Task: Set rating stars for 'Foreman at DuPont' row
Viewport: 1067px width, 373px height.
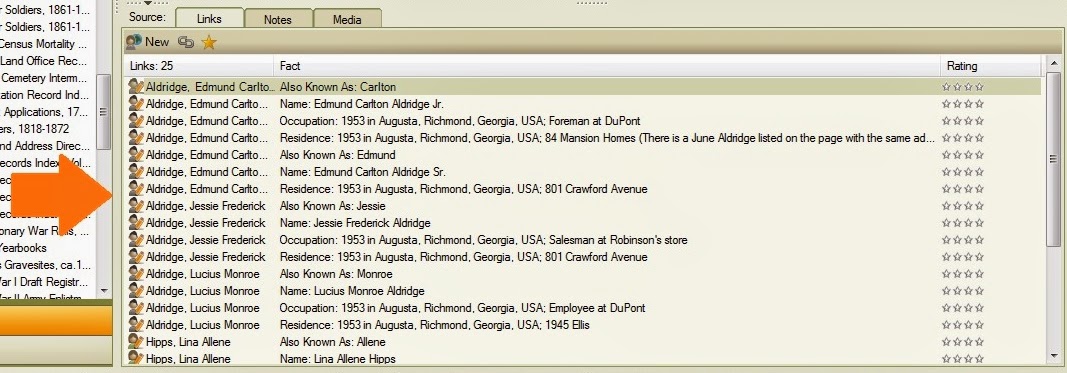Action: (963, 121)
